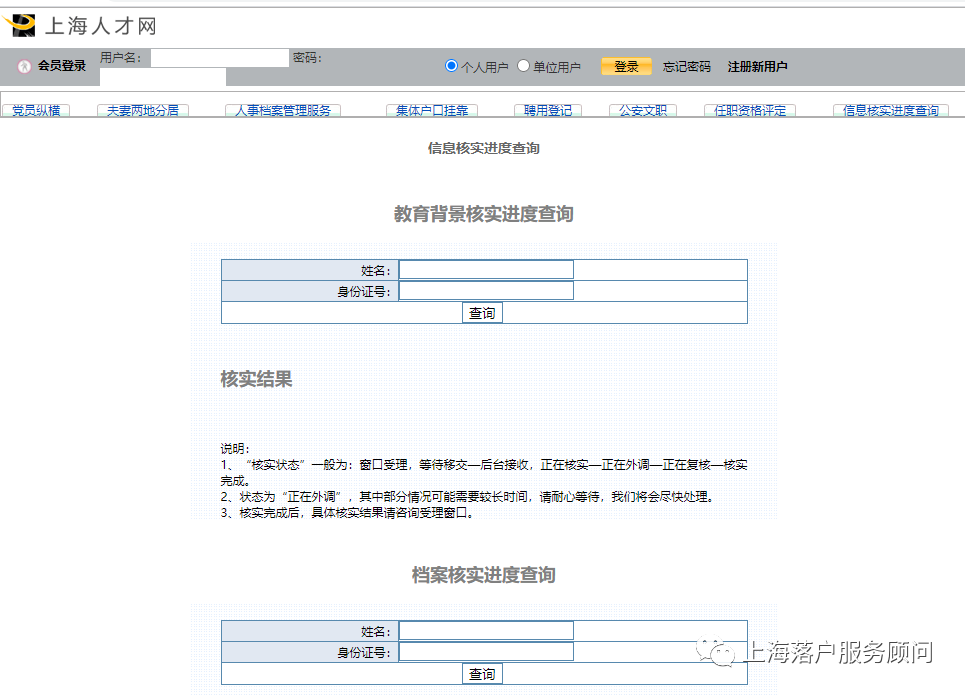The width and height of the screenshot is (965, 695).
Task: Open the 注册新用户 link
Action: click(757, 66)
